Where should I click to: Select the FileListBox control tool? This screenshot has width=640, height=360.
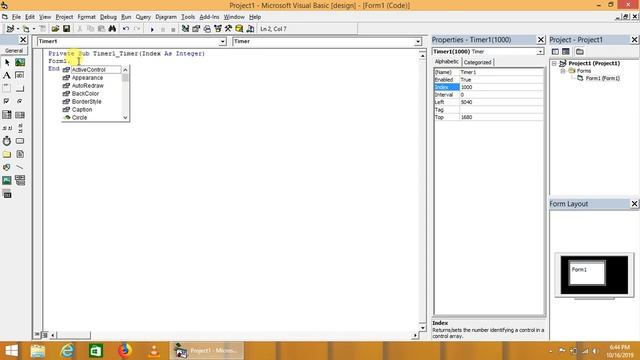point(20,154)
